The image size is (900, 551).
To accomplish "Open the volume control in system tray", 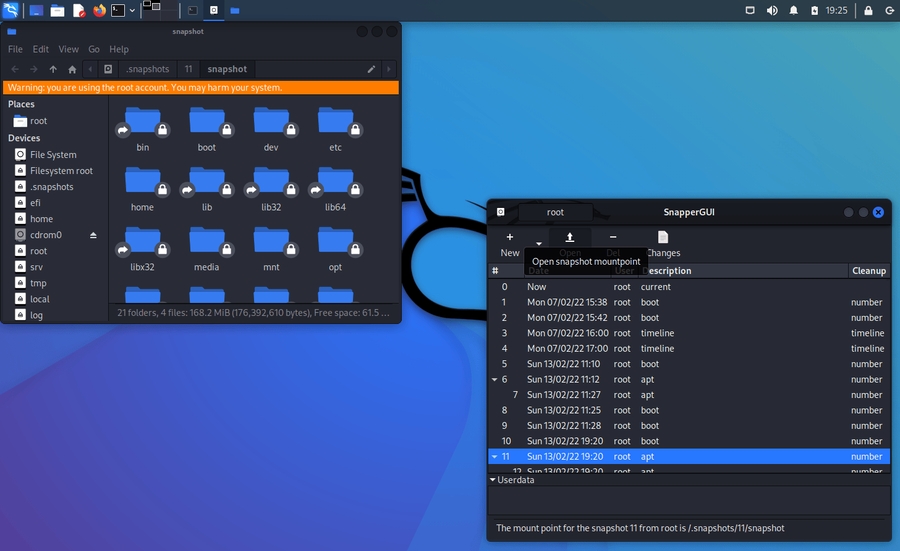I will point(772,11).
